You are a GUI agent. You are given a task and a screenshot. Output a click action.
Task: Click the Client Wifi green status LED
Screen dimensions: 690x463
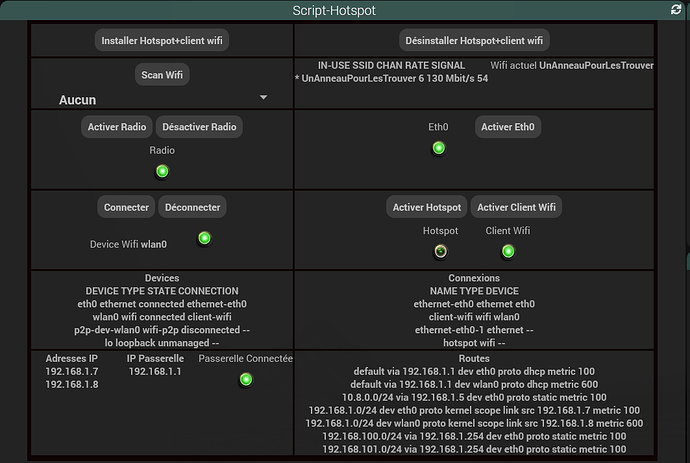508,251
